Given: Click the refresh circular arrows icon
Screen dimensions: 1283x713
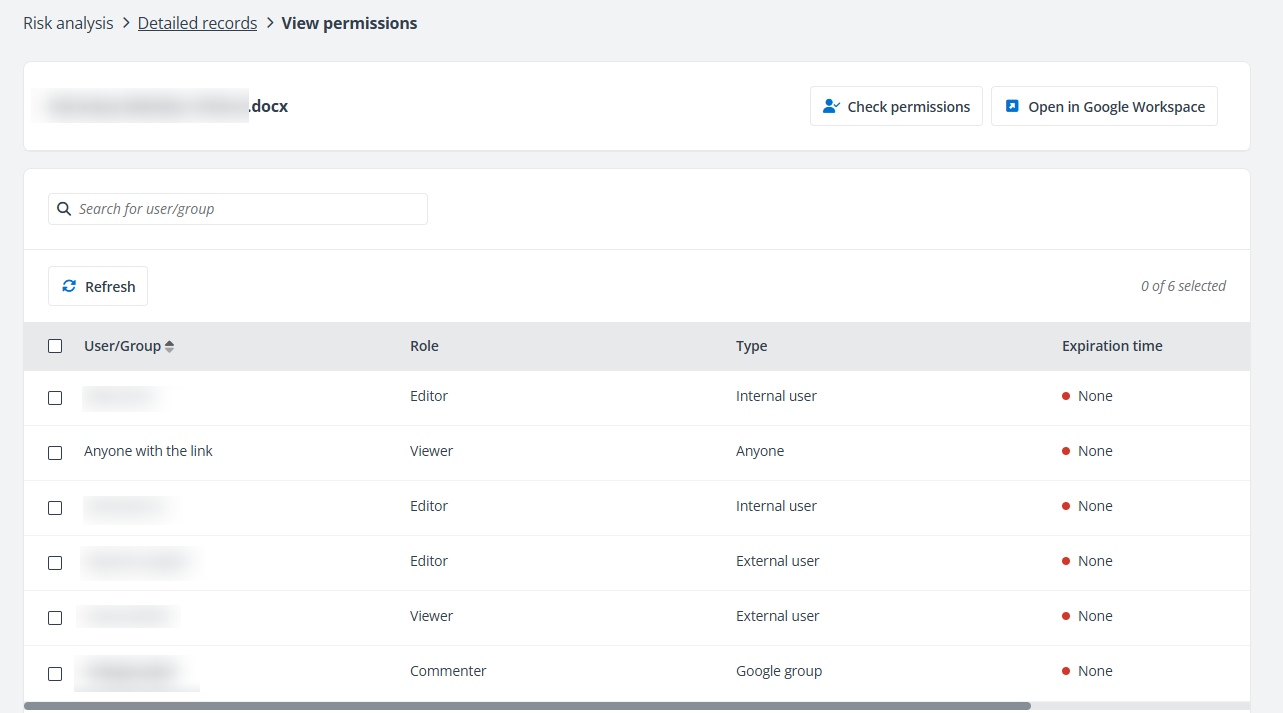Looking at the screenshot, I should coord(69,285).
